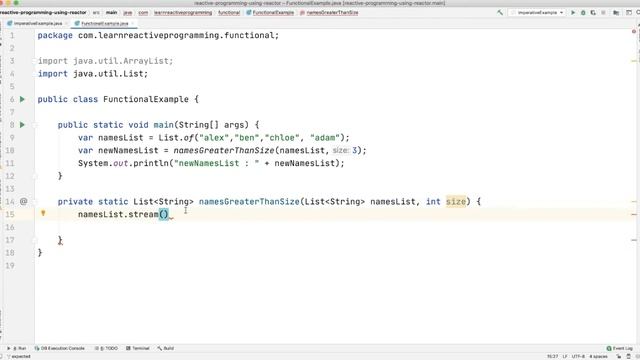Click 'namesList.stream()' on line 15

click(x=123, y=214)
